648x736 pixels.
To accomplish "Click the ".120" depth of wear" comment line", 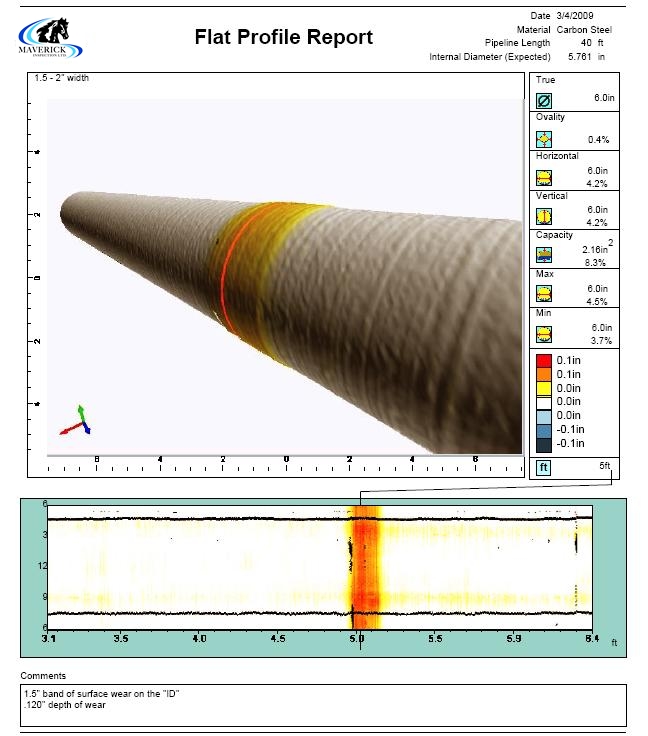I will click(65, 705).
